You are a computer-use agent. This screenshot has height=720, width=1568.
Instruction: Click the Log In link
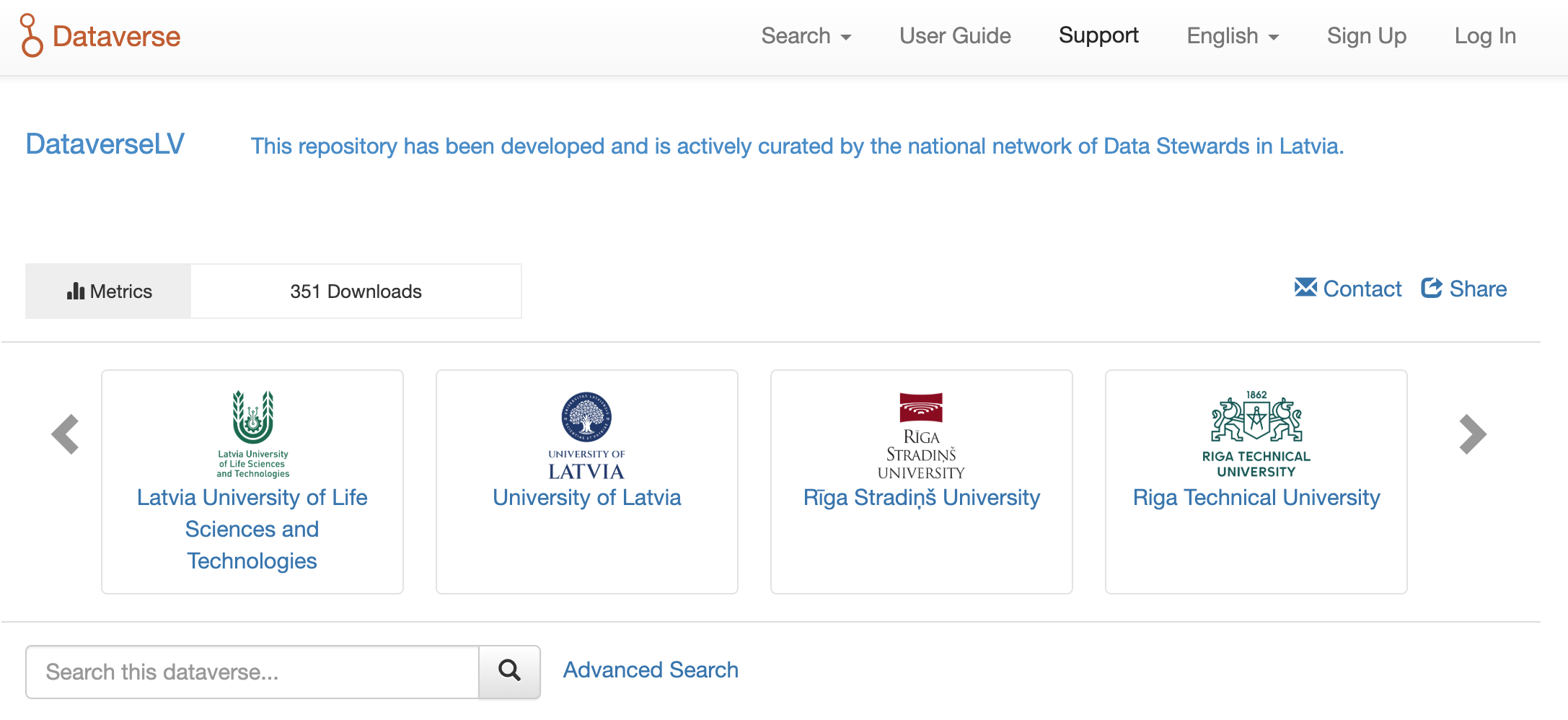pyautogui.click(x=1484, y=36)
